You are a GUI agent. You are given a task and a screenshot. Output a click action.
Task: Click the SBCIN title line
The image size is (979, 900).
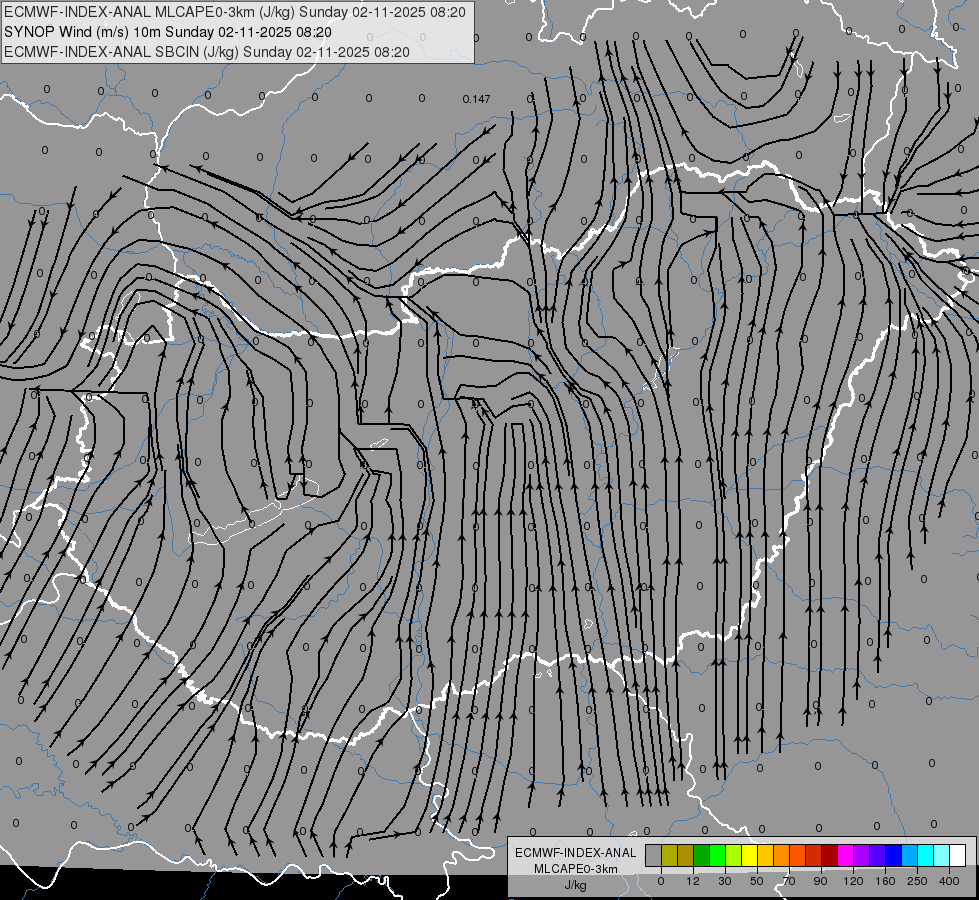(207, 52)
